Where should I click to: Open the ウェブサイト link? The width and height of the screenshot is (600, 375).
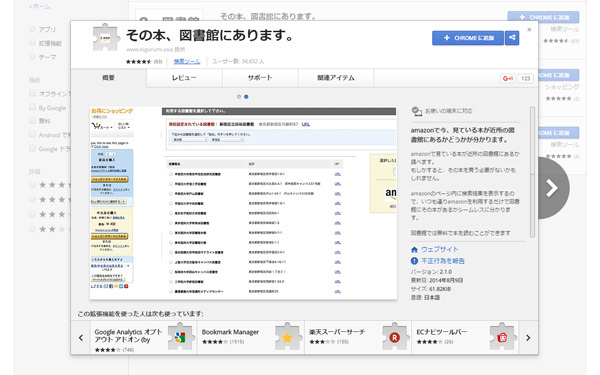click(x=440, y=249)
